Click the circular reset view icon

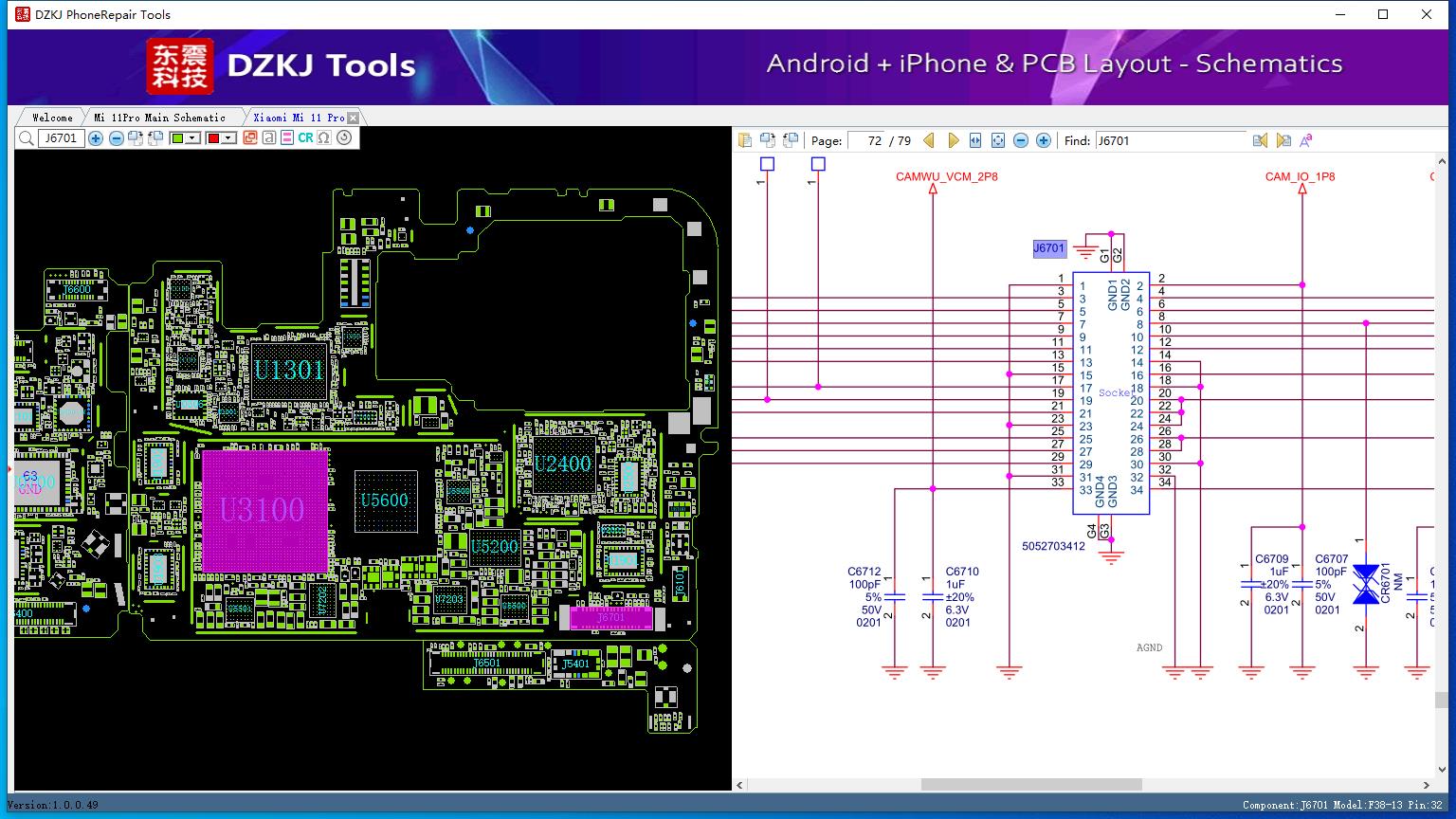344,138
